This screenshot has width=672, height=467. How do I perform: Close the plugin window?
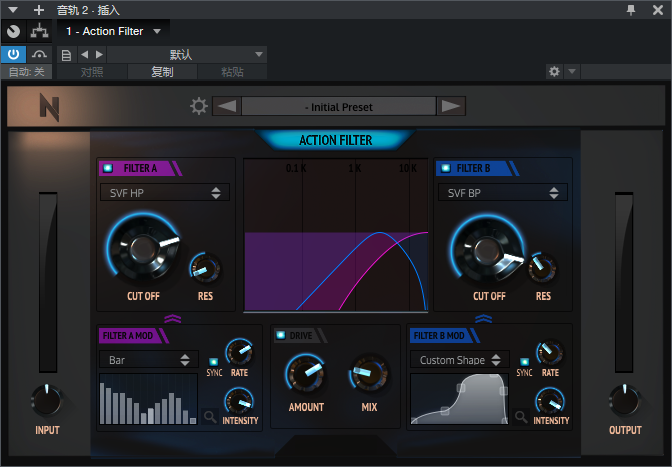point(658,10)
